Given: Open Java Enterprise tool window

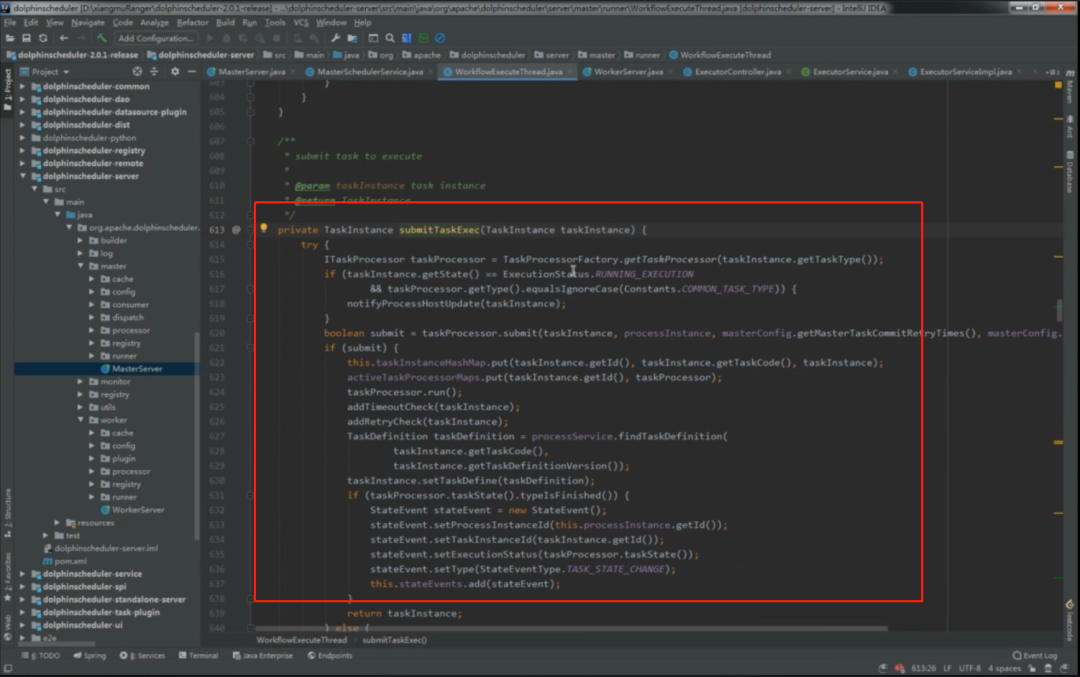Looking at the screenshot, I should [263, 656].
